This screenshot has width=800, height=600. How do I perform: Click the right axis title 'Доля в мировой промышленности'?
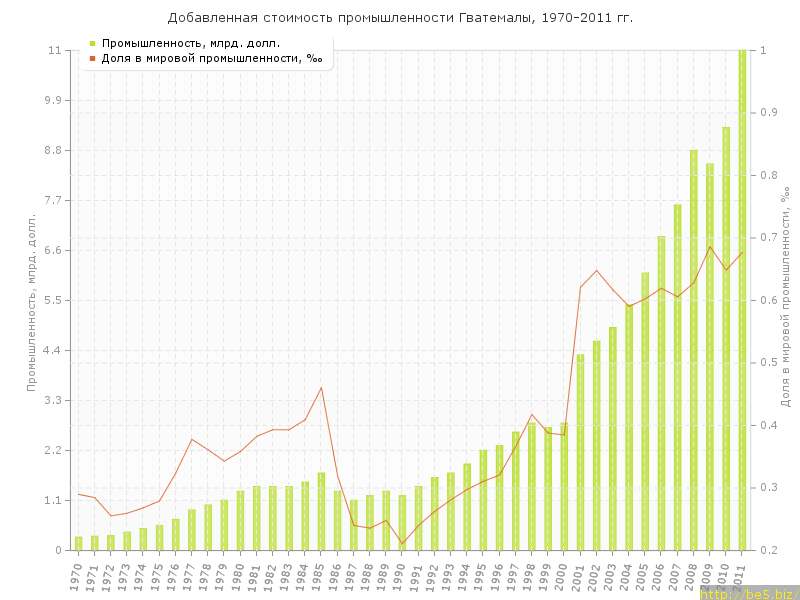point(786,296)
